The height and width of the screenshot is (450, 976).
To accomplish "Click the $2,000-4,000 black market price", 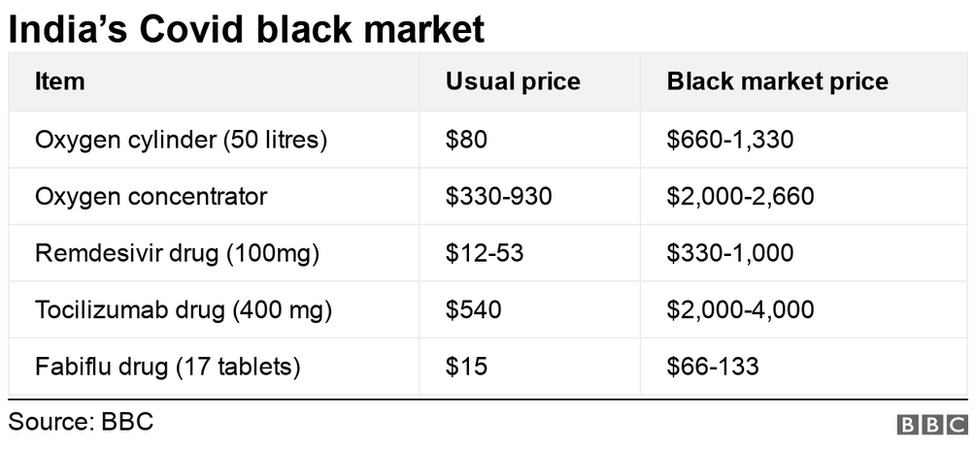I will tap(740, 310).
